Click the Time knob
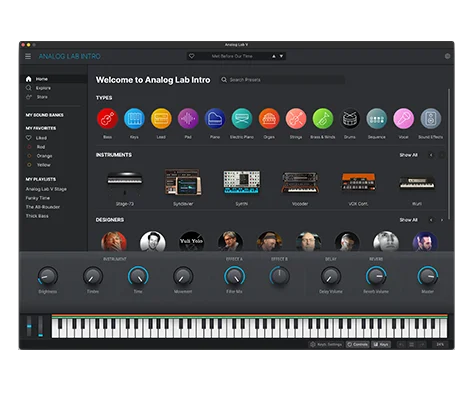This screenshot has width=473, height=400. (138, 276)
